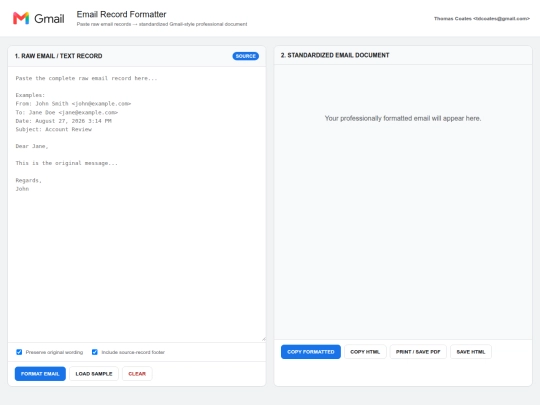Uncheck Include source-record footer checkbox

(x=95, y=352)
